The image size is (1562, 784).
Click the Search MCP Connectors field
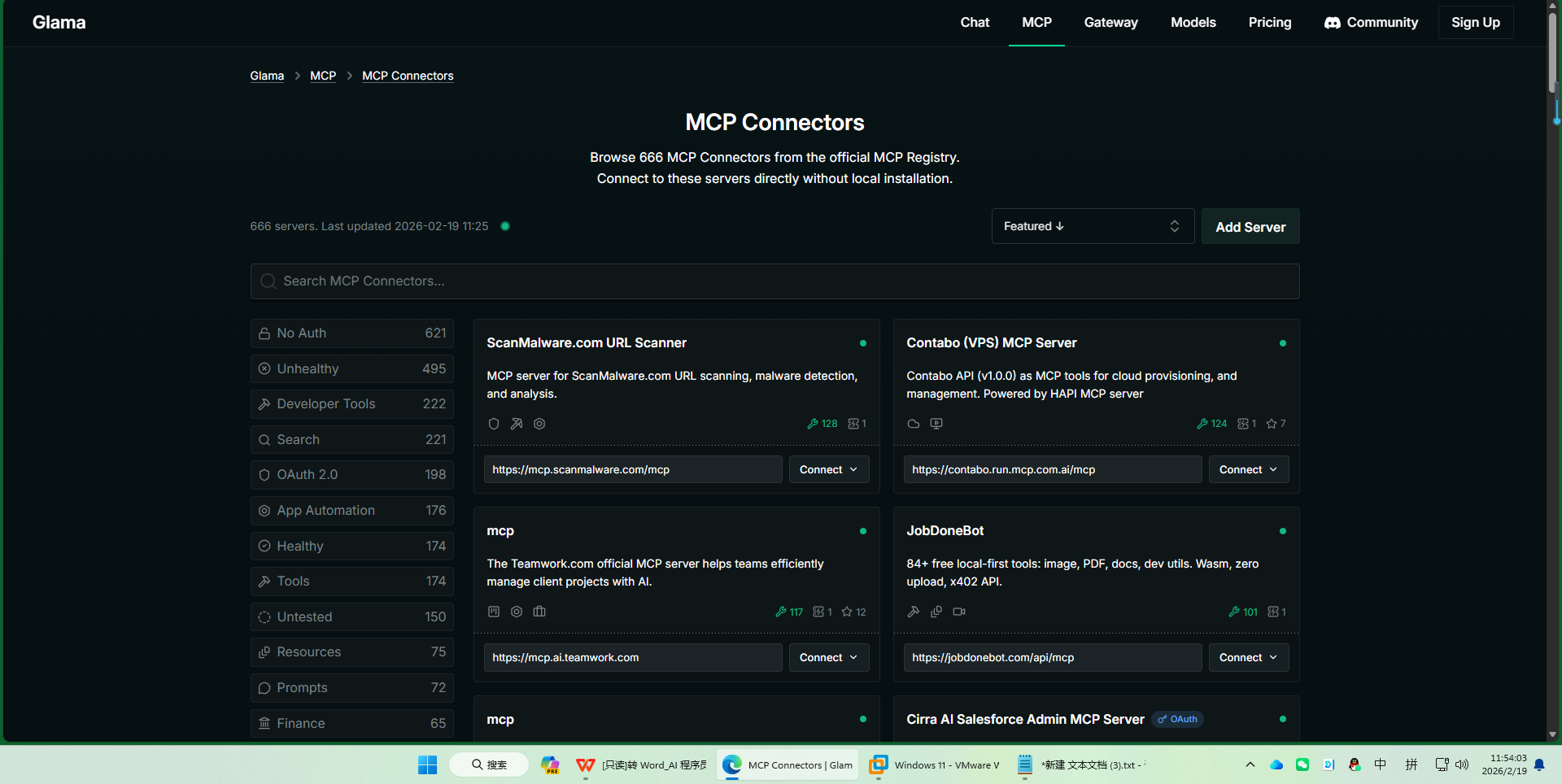tap(774, 281)
